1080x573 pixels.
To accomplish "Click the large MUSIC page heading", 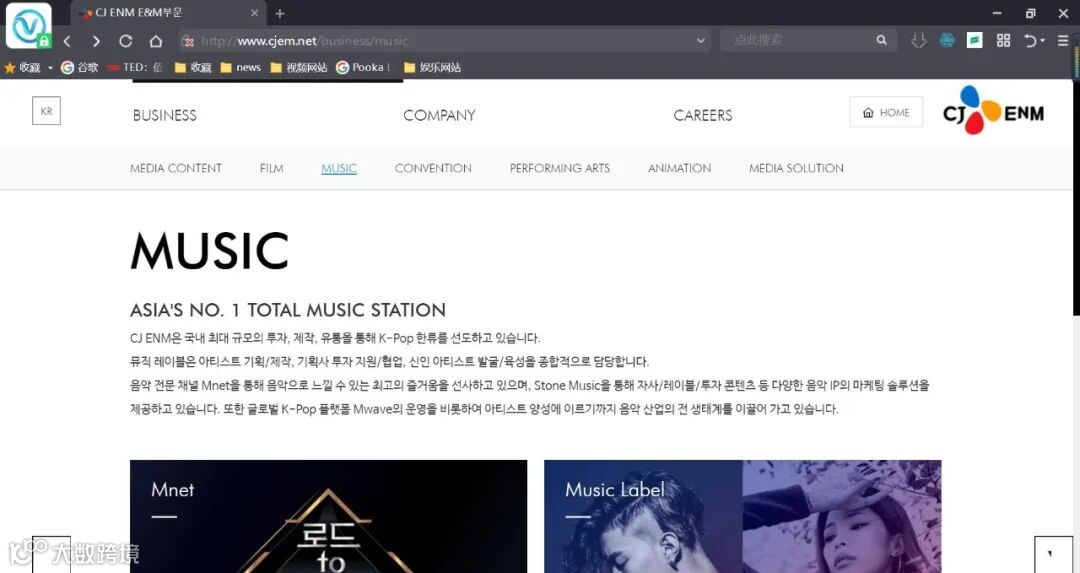I will coord(209,251).
